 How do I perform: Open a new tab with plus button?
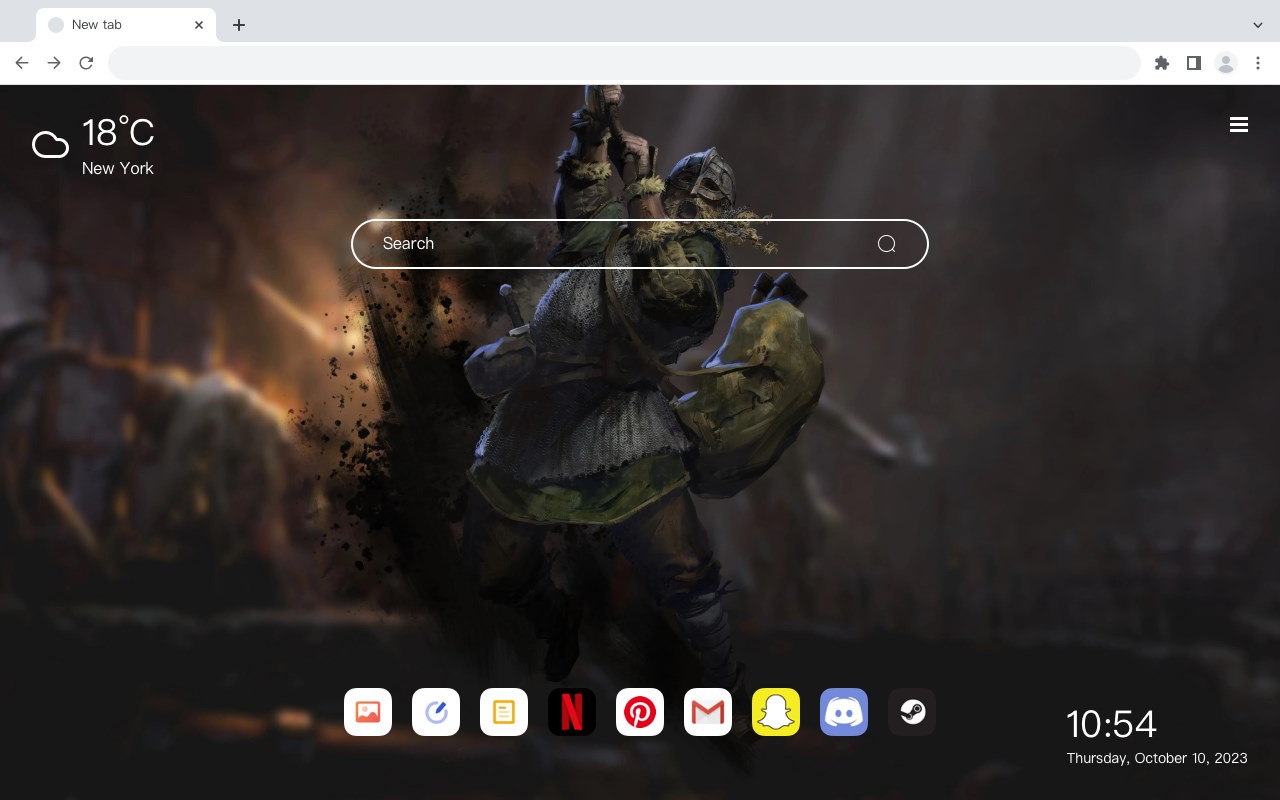(238, 25)
